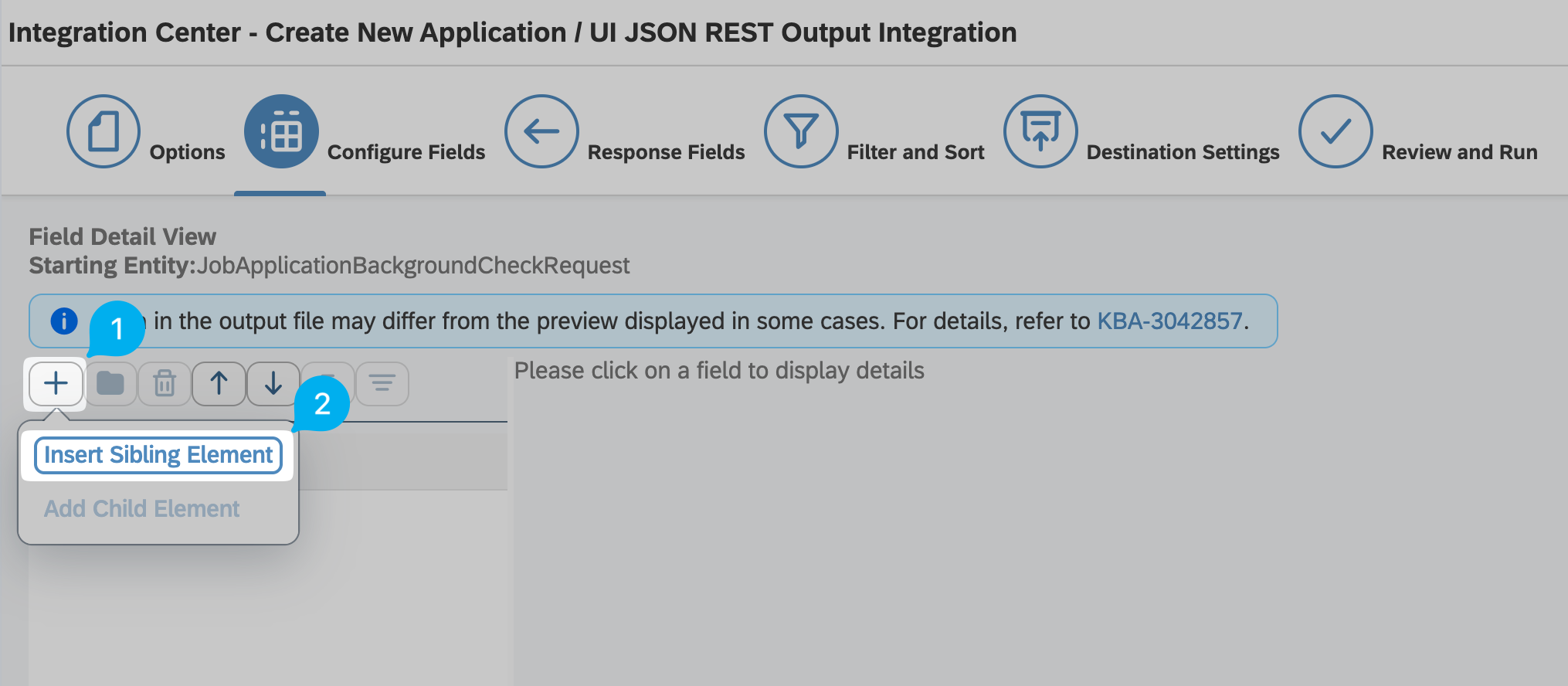Go to Response Fields arrow icon

coord(541,131)
